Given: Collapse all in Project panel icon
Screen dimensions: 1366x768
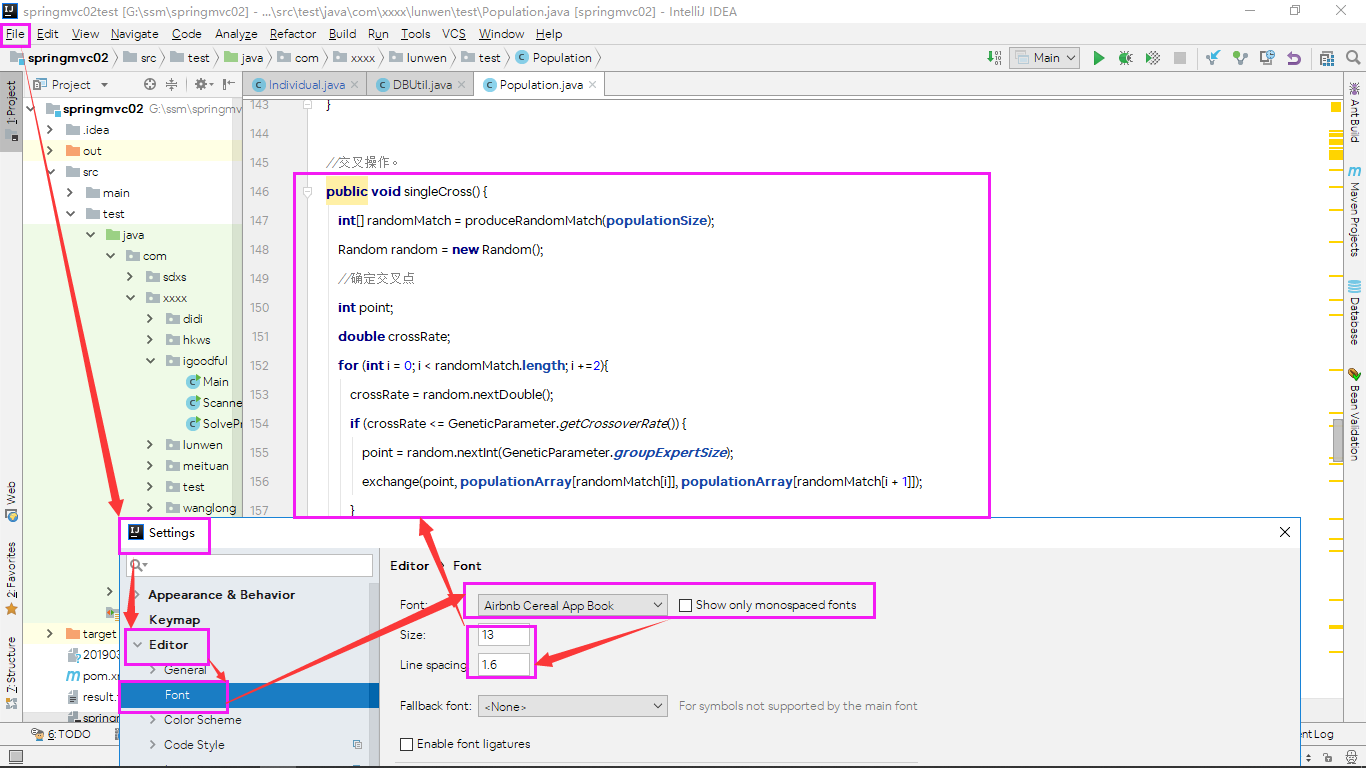Looking at the screenshot, I should pyautogui.click(x=171, y=85).
